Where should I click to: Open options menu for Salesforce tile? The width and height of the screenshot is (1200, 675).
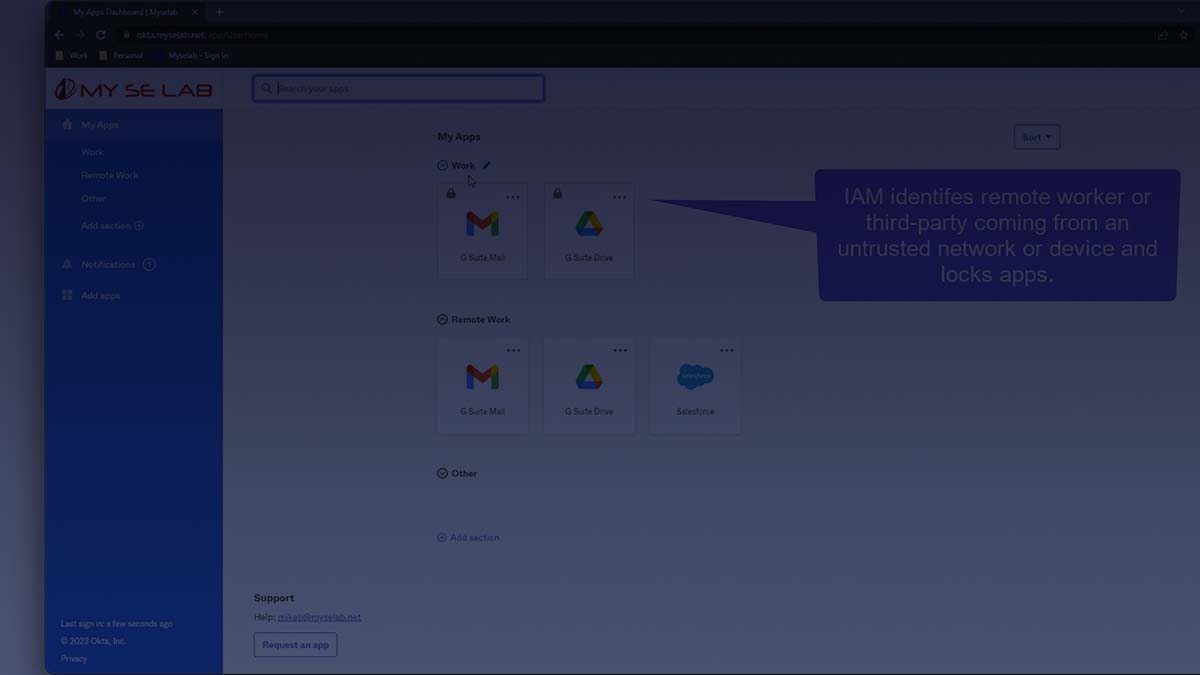click(726, 351)
